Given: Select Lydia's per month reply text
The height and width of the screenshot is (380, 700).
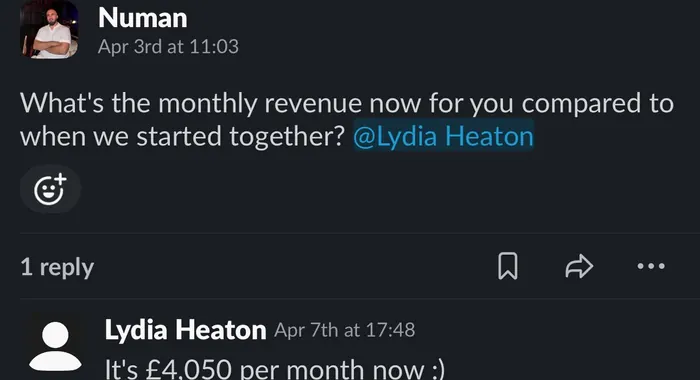Looking at the screenshot, I should click(x=275, y=369).
